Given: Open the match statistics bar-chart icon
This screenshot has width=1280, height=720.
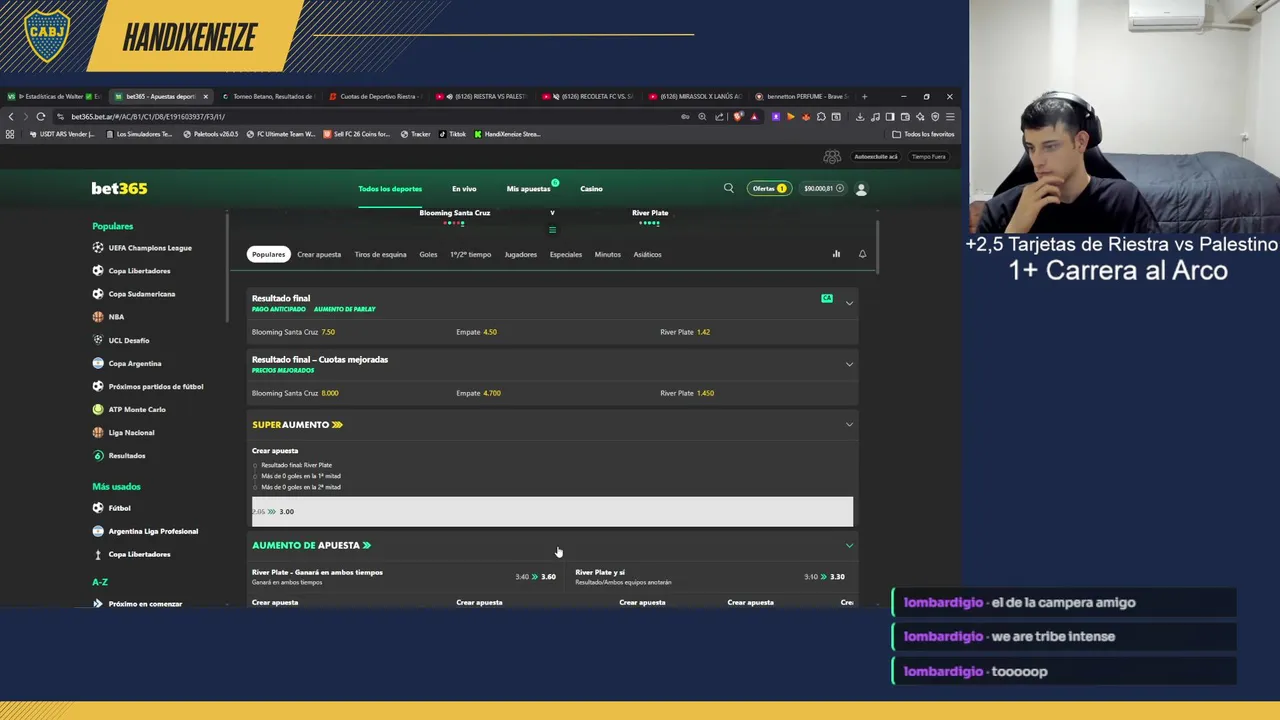Looking at the screenshot, I should 836,254.
